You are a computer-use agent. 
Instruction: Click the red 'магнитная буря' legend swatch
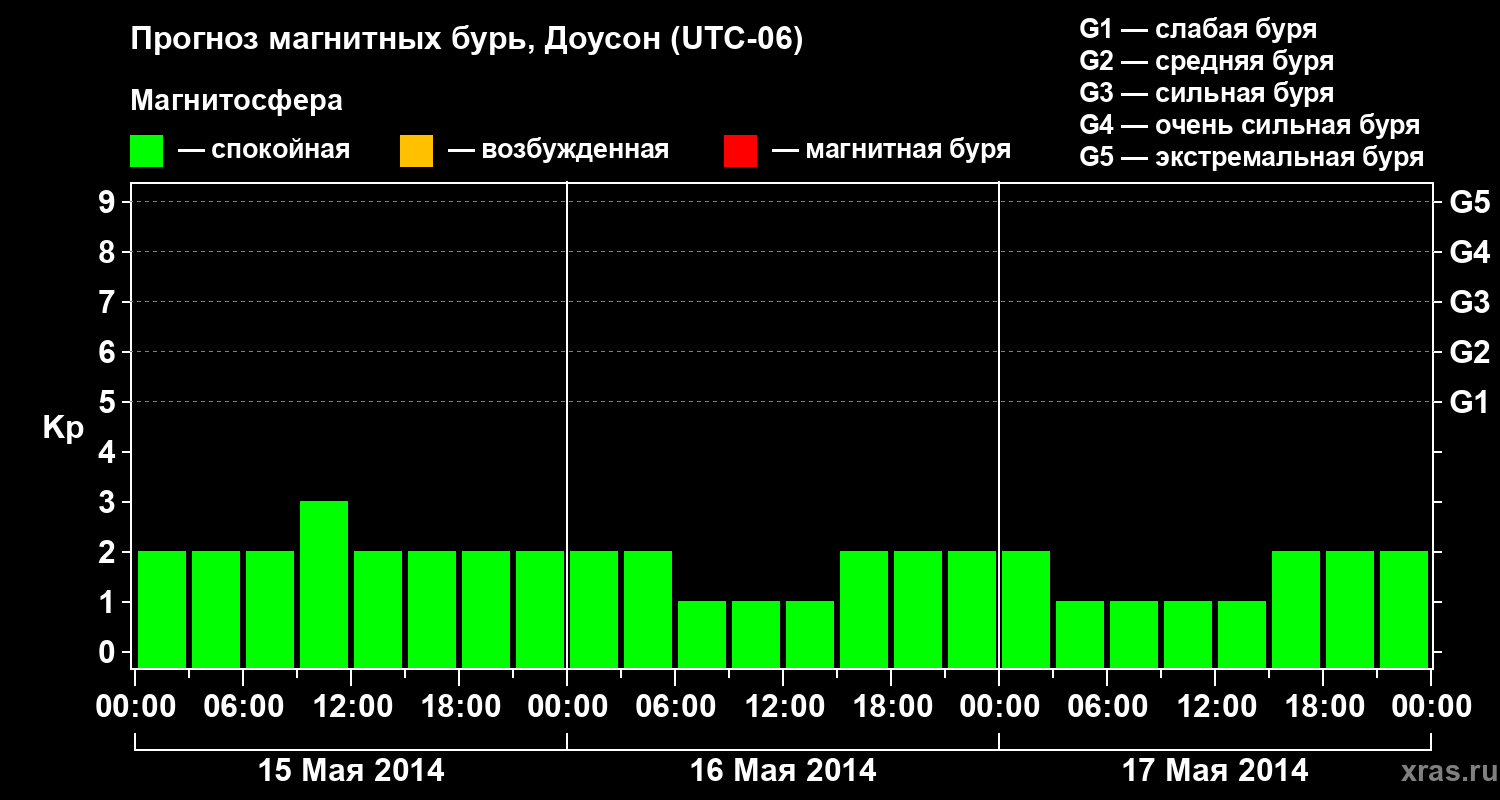click(740, 151)
